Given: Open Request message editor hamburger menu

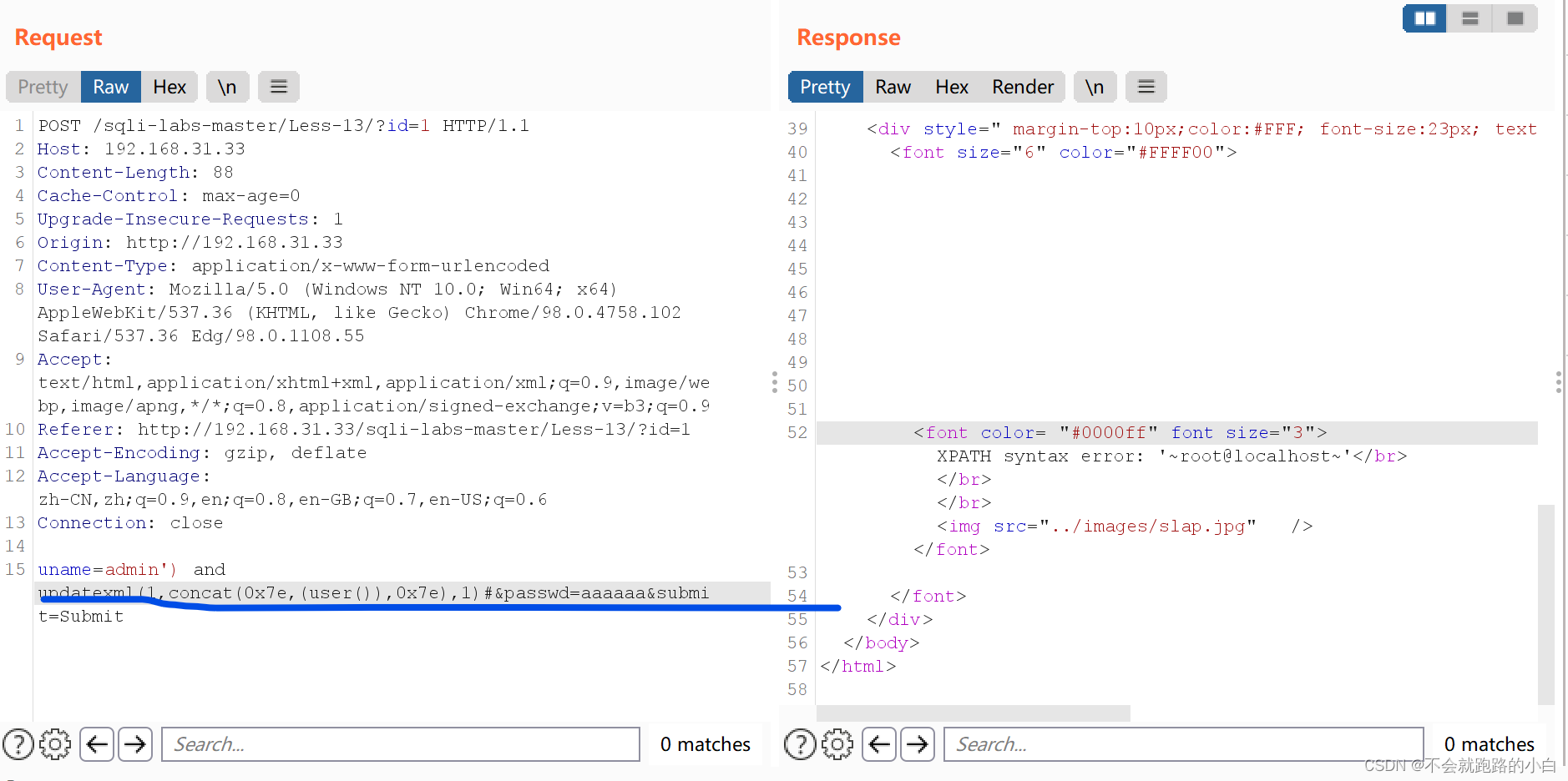Looking at the screenshot, I should click(279, 87).
